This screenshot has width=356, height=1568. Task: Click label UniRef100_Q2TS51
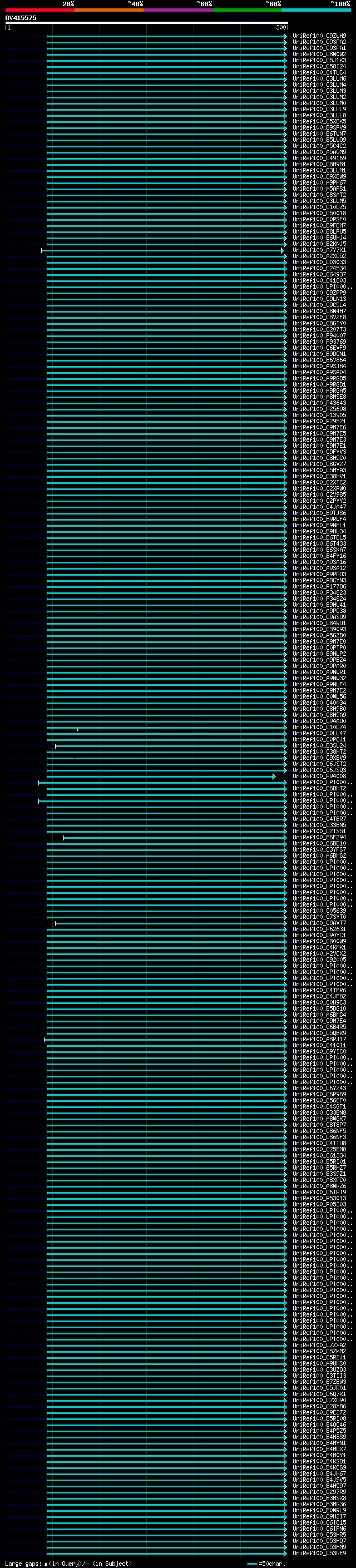click(x=319, y=832)
